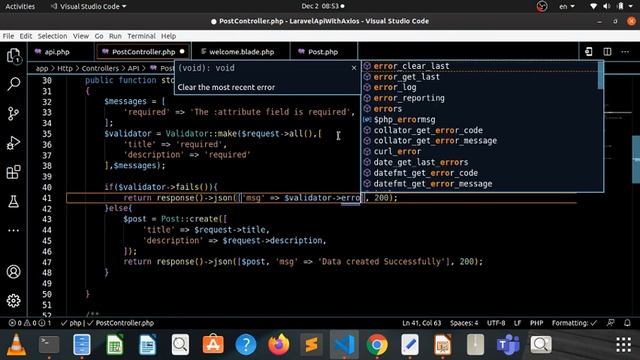Viewport: 640px width, 360px height.
Task: Open VLC media player from dock
Action: point(16,345)
